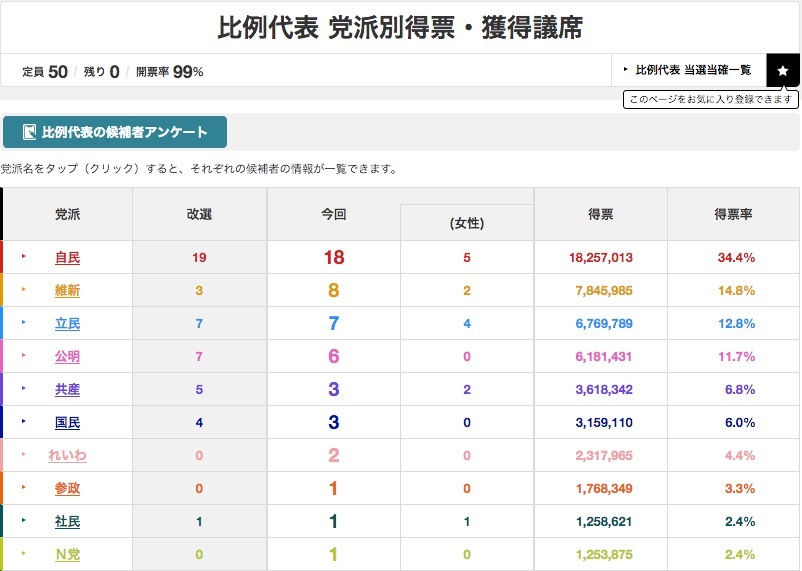Click the page title 比例代表 党派別得票・獲得議席
Viewport: 802px width, 571px height.
tap(400, 27)
